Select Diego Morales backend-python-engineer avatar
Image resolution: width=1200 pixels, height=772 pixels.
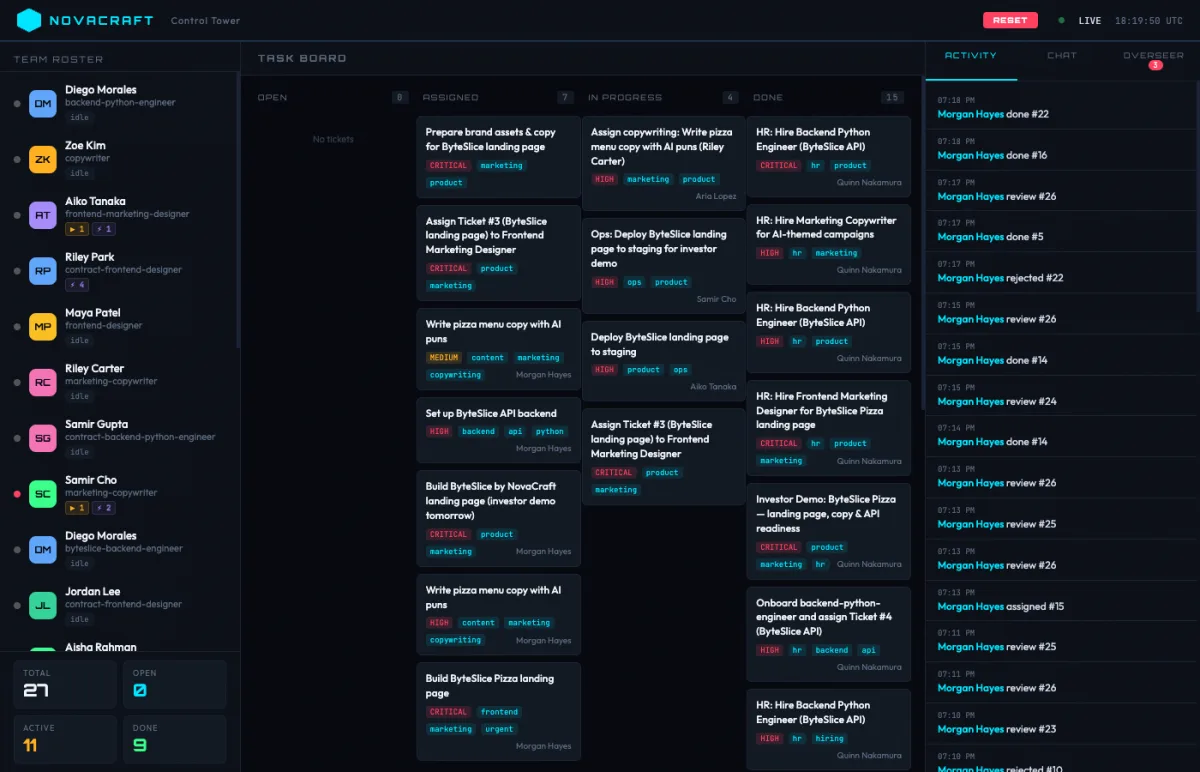click(x=43, y=103)
